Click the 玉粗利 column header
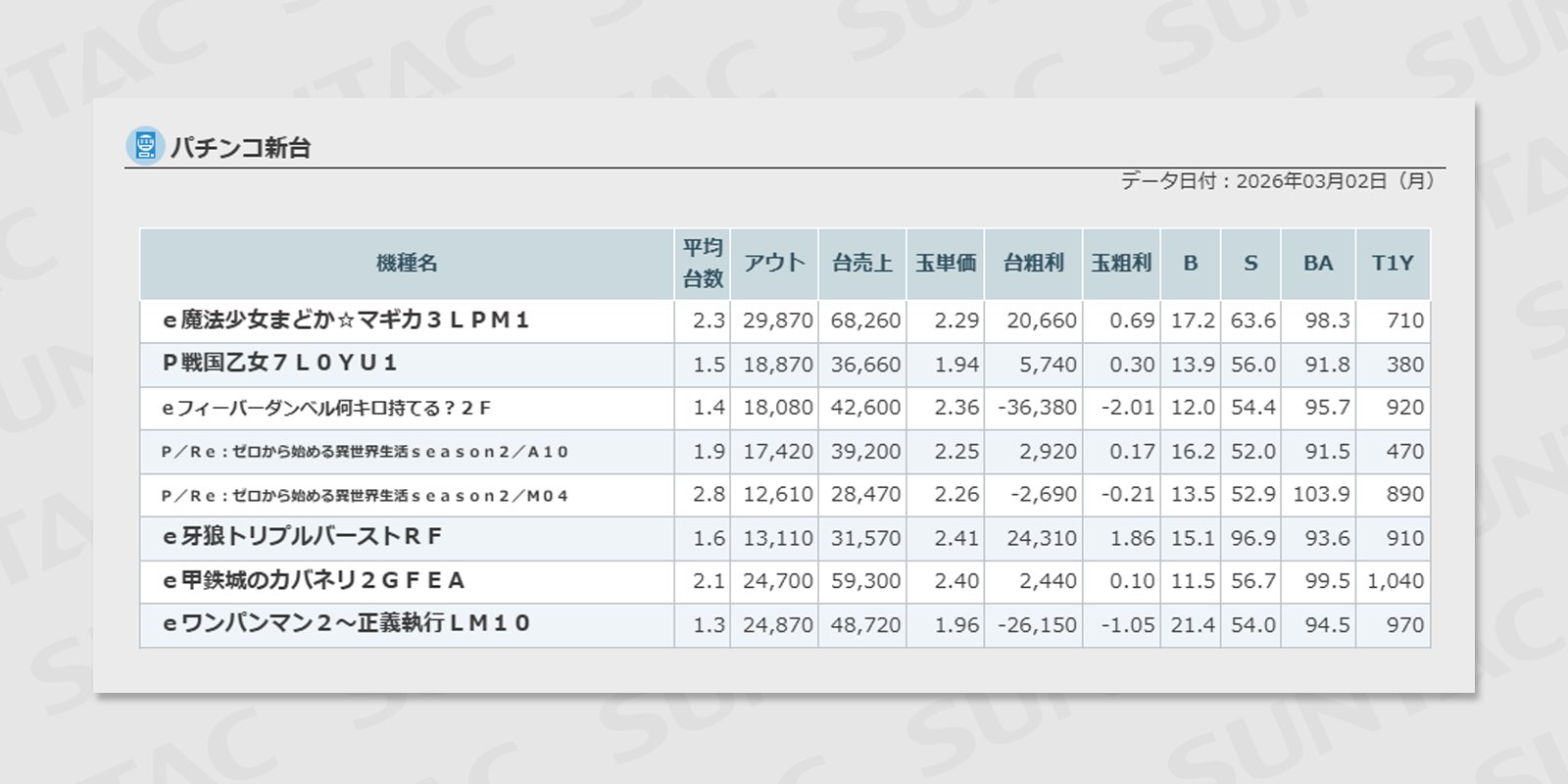The height and width of the screenshot is (784, 1568). coord(1121,264)
